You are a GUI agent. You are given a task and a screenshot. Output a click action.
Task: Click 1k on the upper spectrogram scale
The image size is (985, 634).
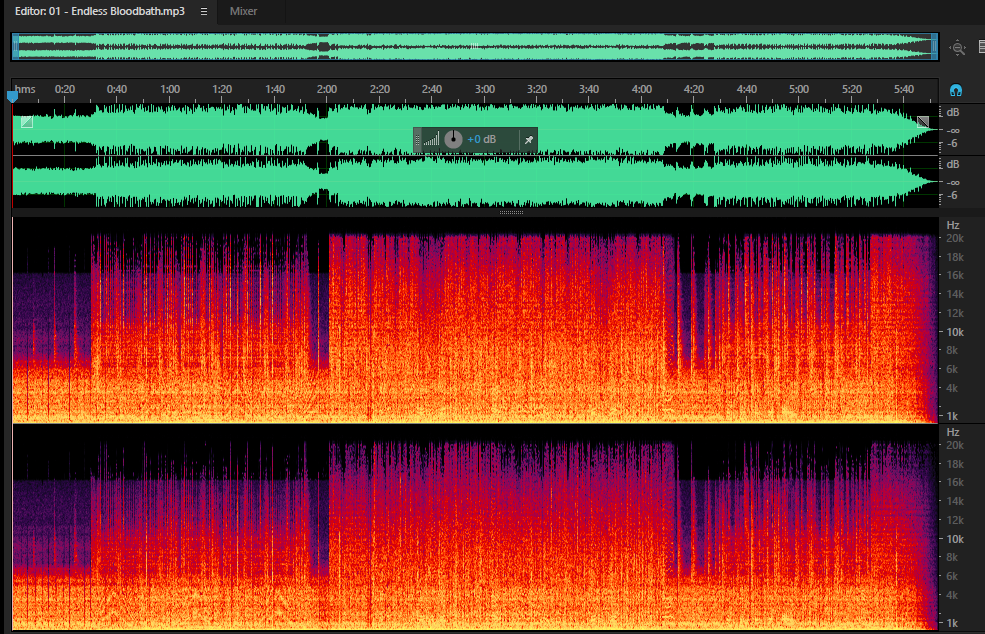point(952,416)
